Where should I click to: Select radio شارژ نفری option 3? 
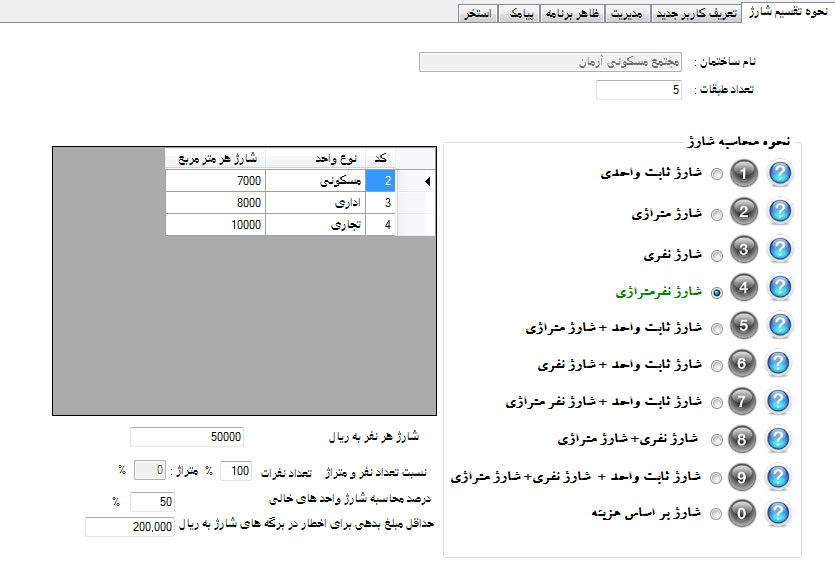[717, 256]
